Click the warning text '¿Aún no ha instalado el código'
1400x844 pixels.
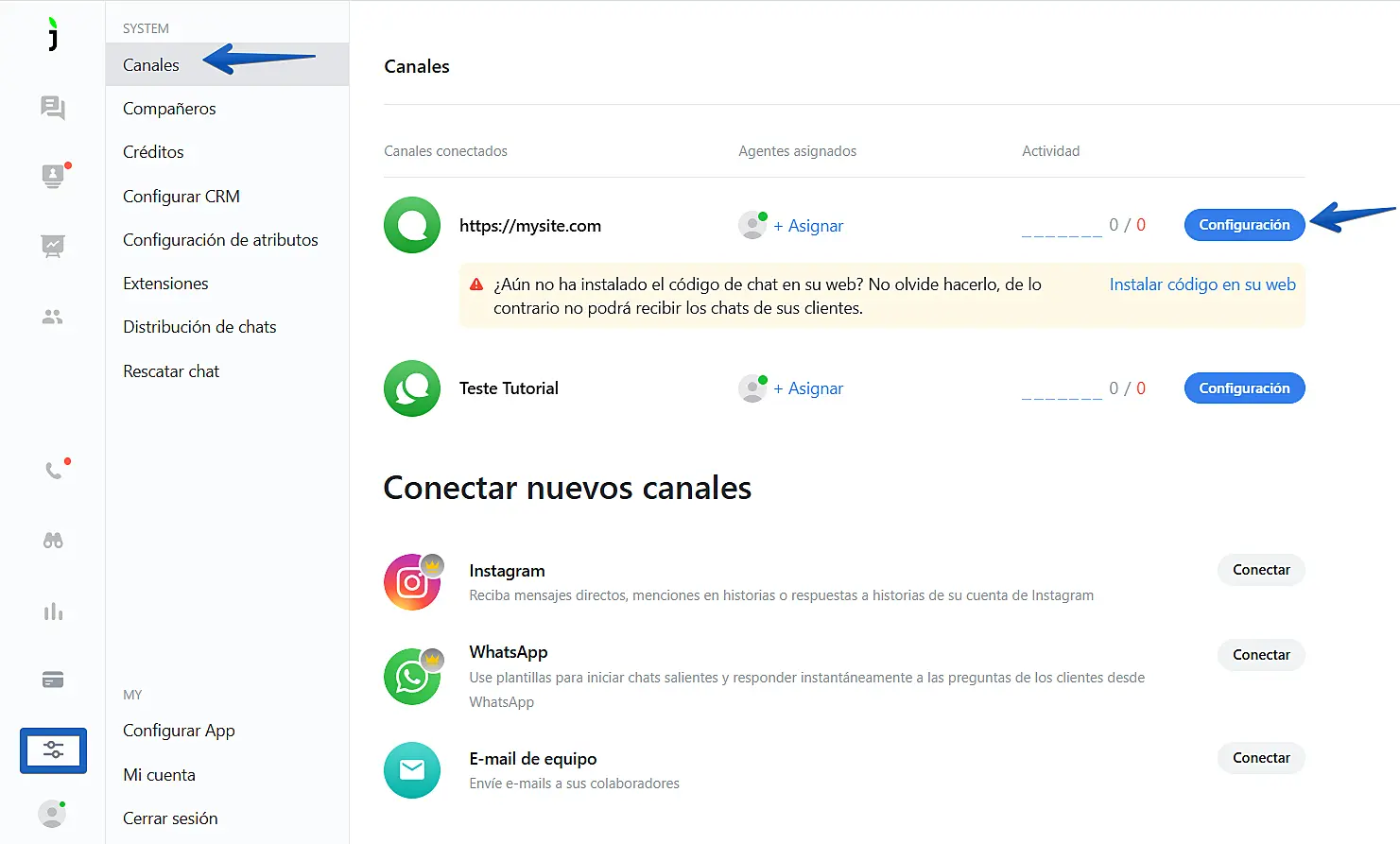tap(768, 296)
